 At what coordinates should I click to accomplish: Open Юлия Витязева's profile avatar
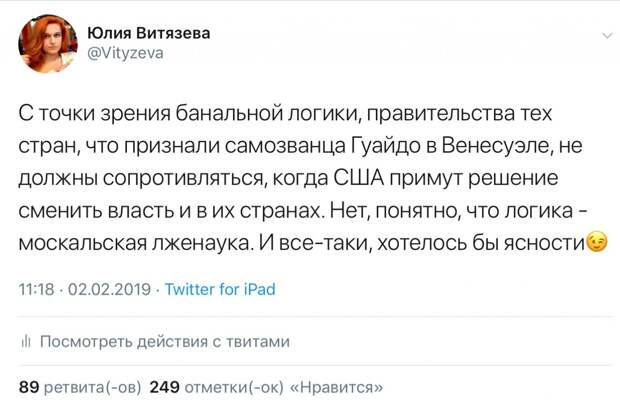coord(48,44)
